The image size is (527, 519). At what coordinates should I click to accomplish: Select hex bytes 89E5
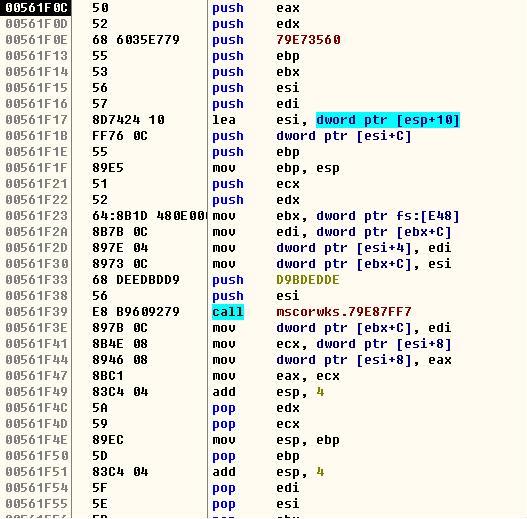coord(108,168)
